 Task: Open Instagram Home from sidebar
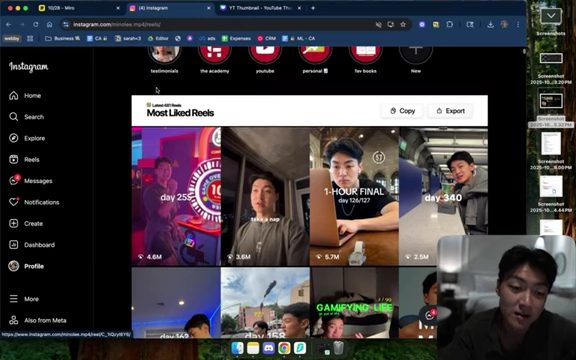25,96
